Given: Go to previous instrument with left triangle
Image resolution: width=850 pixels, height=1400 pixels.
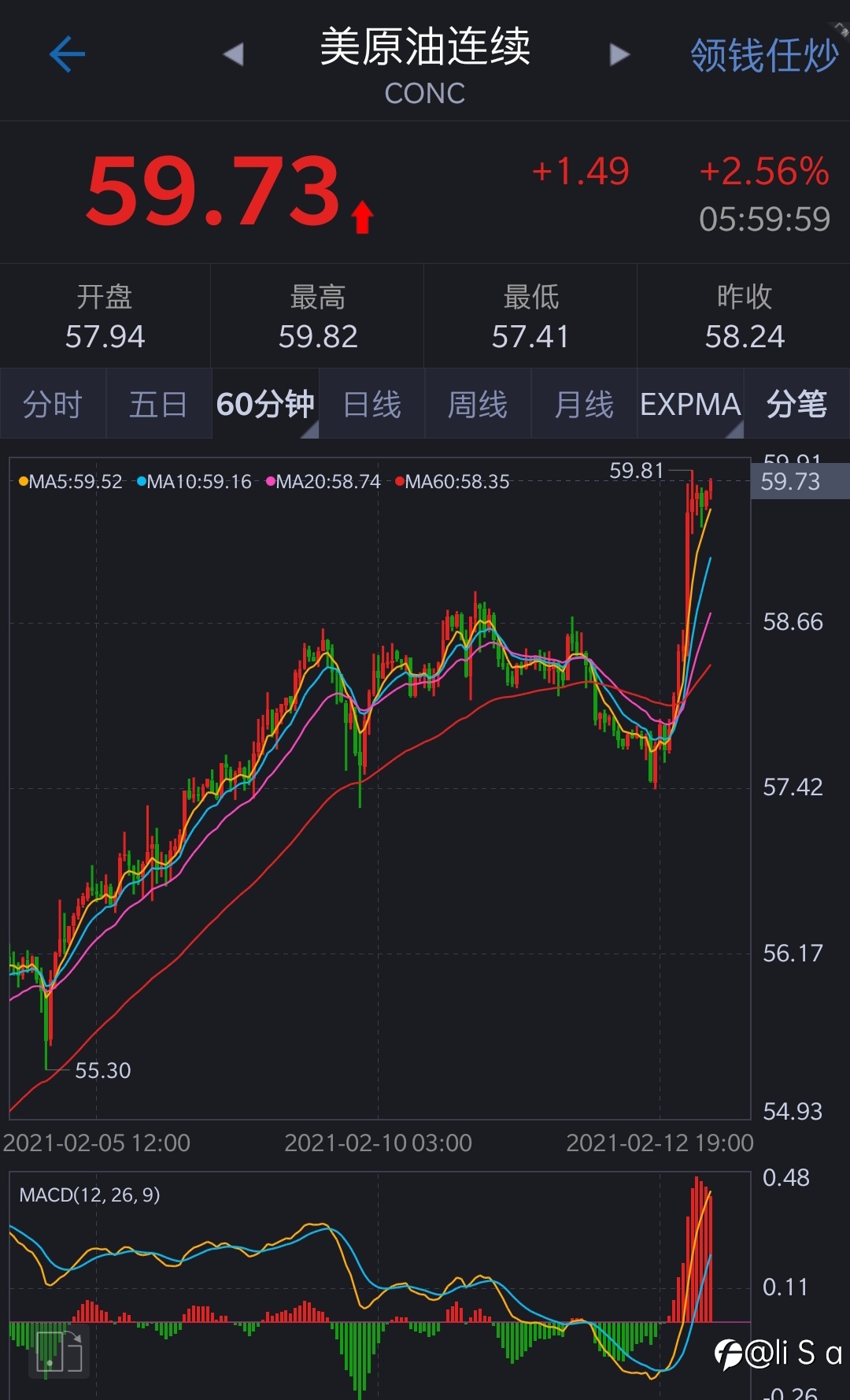Looking at the screenshot, I should [x=234, y=54].
